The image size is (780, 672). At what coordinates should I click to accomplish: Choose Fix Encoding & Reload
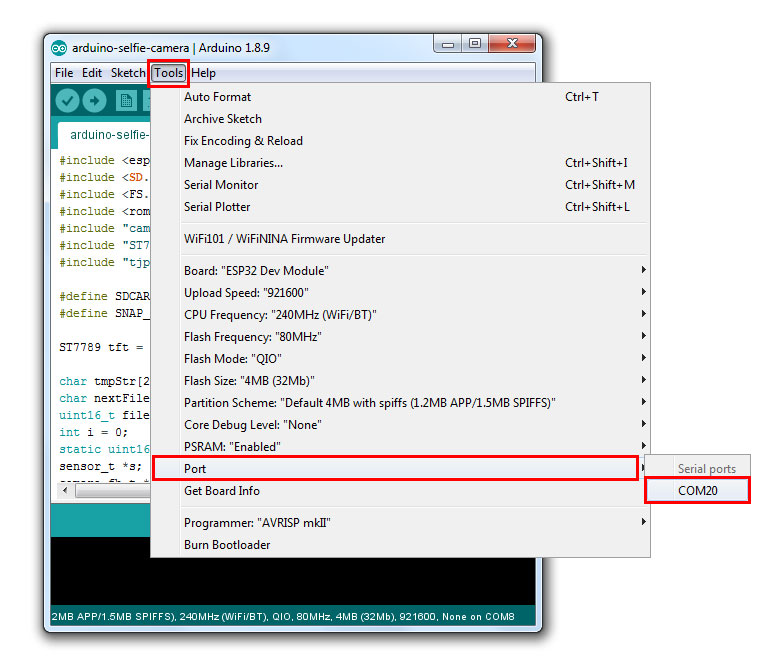tap(400, 141)
